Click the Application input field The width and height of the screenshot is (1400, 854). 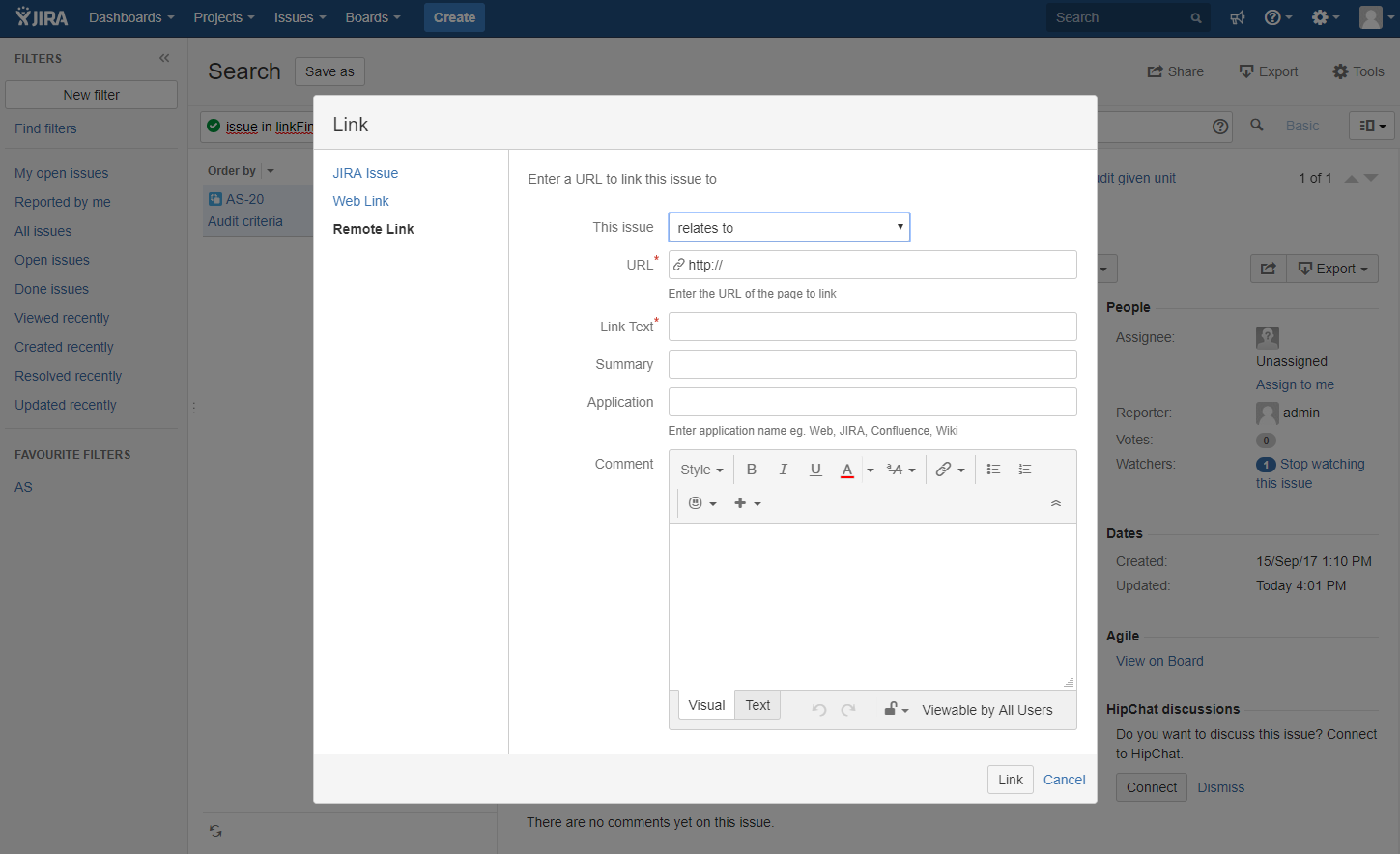[x=872, y=402]
